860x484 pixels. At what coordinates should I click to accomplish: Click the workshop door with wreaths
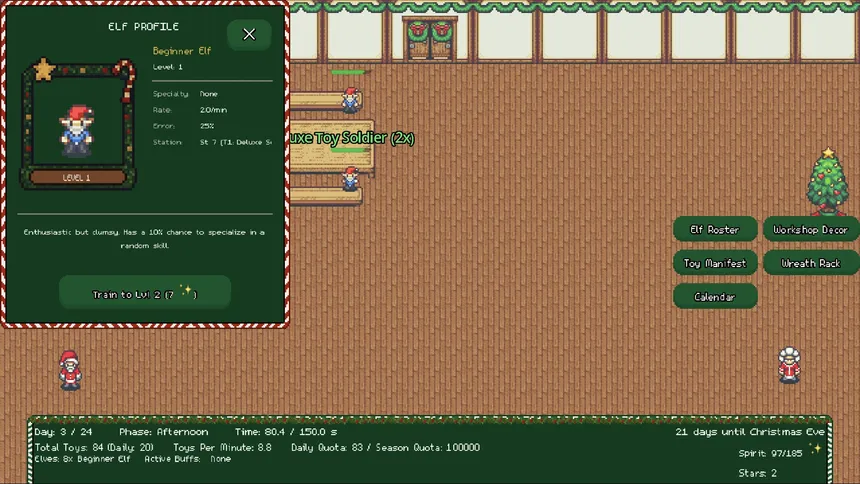(x=429, y=38)
